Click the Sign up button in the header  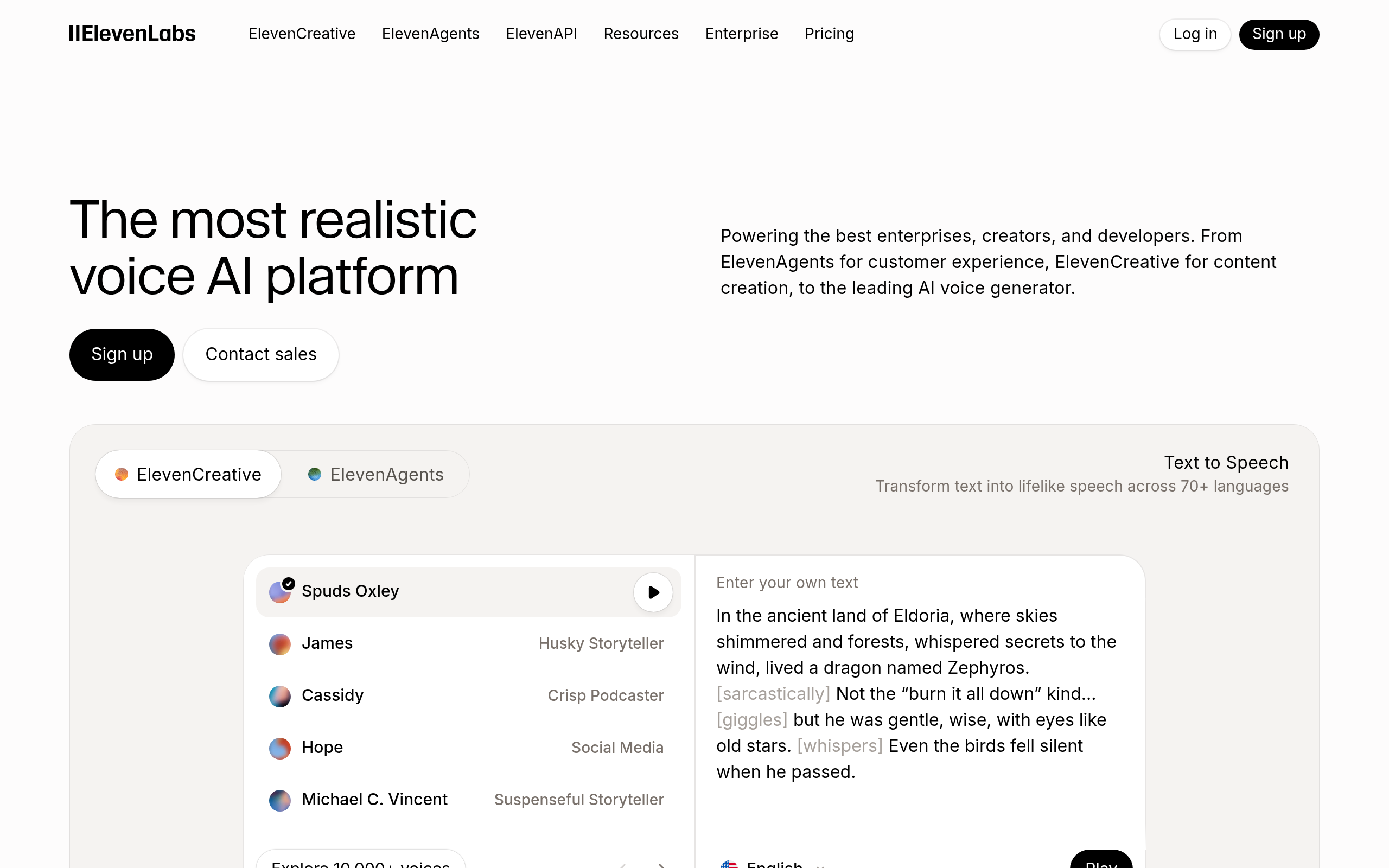[x=1279, y=34]
